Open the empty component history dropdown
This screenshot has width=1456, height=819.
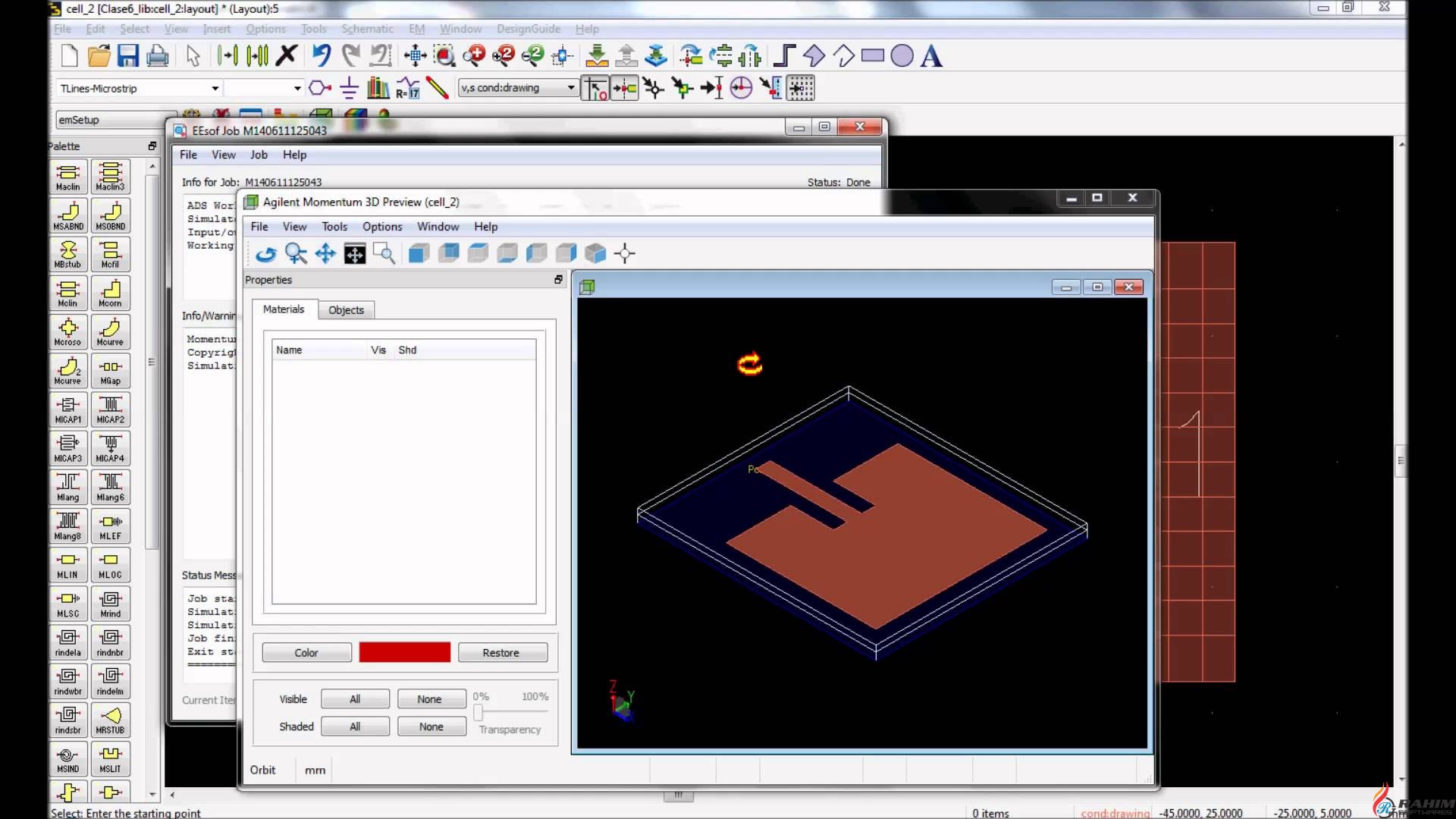[x=297, y=89]
